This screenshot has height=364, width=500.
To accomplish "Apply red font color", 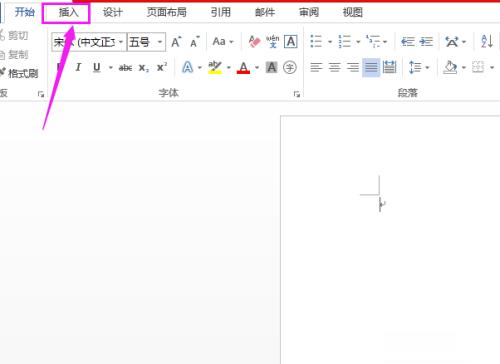I will point(243,68).
